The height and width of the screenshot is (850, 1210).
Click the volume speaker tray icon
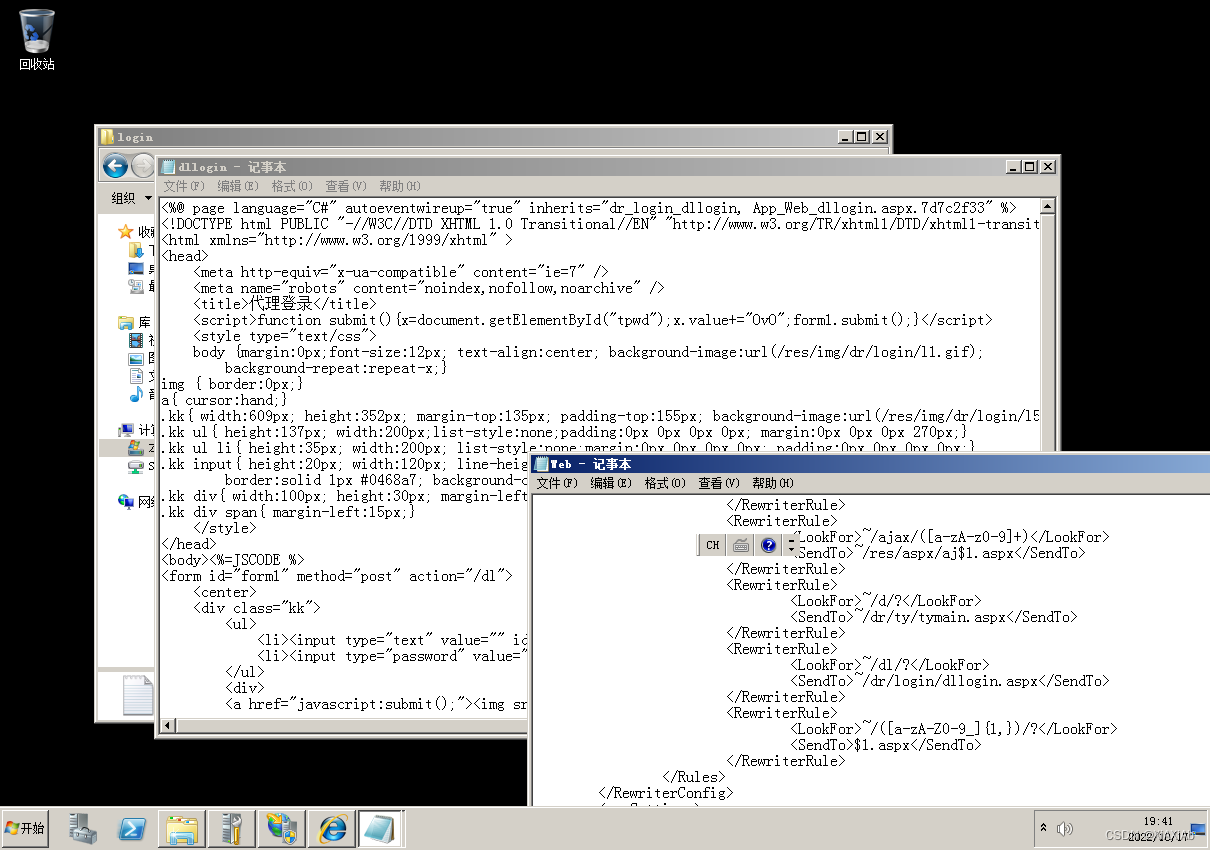click(1064, 828)
